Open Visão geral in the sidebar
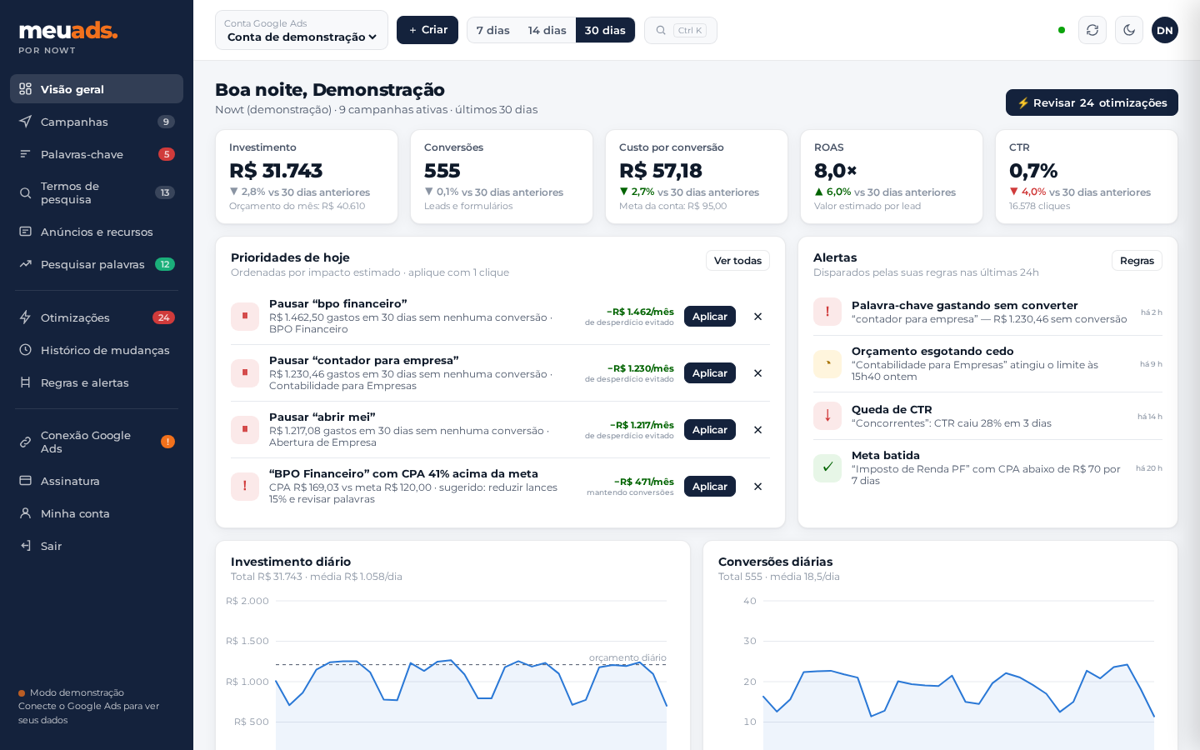Viewport: 1200px width, 750px height. tap(97, 89)
